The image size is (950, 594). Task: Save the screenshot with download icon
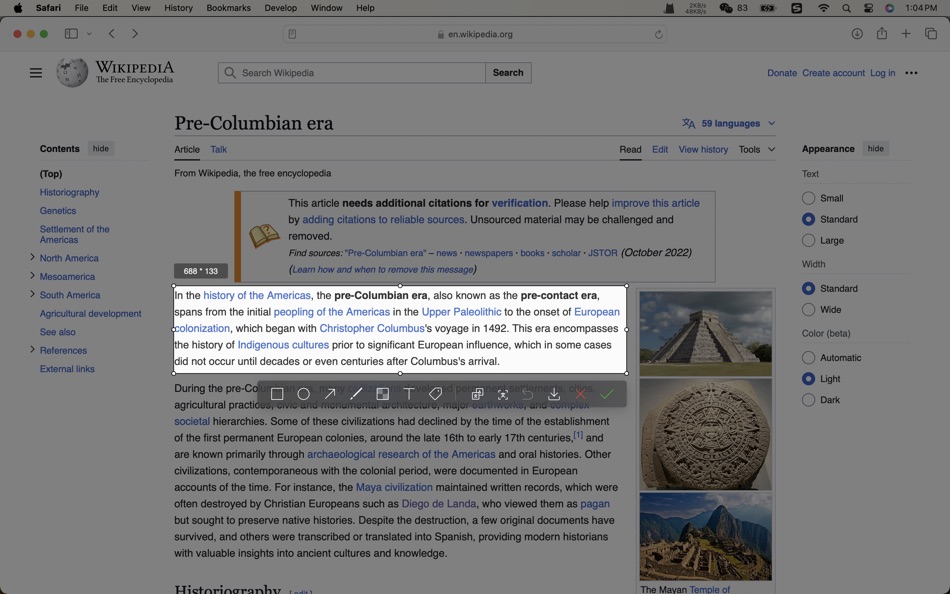[554, 394]
